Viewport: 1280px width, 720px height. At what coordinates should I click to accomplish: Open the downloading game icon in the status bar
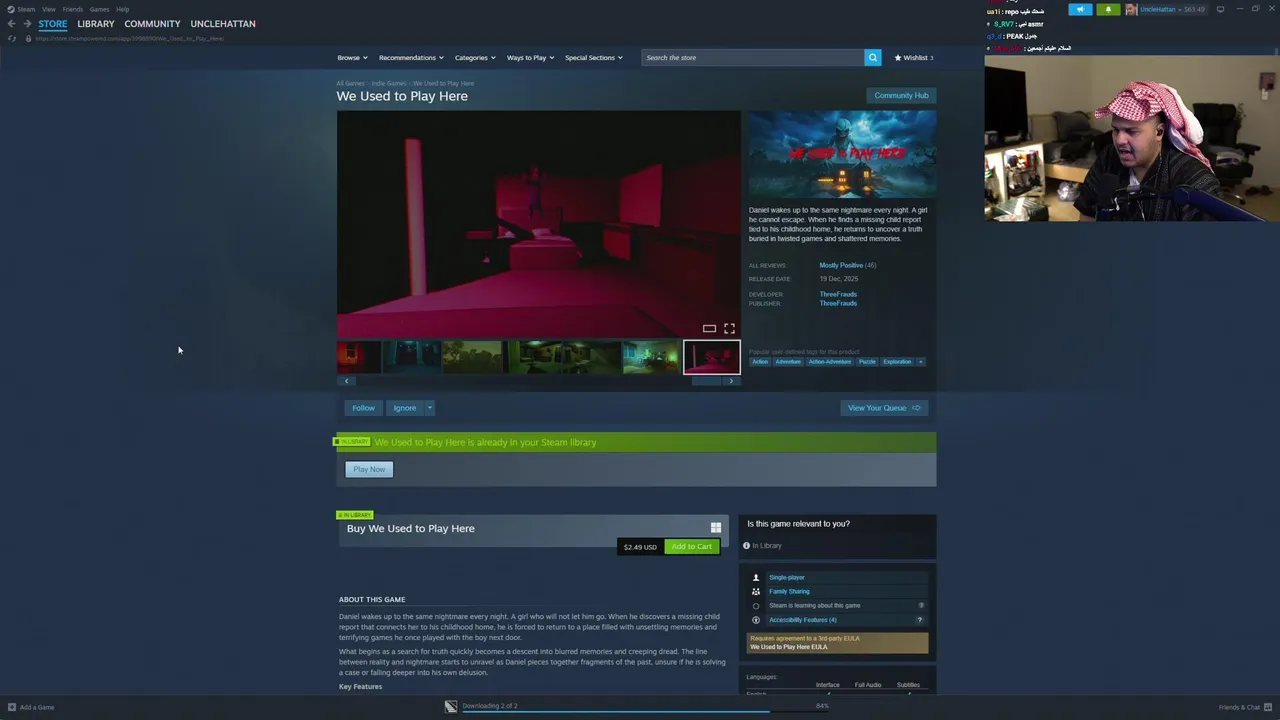pos(451,706)
